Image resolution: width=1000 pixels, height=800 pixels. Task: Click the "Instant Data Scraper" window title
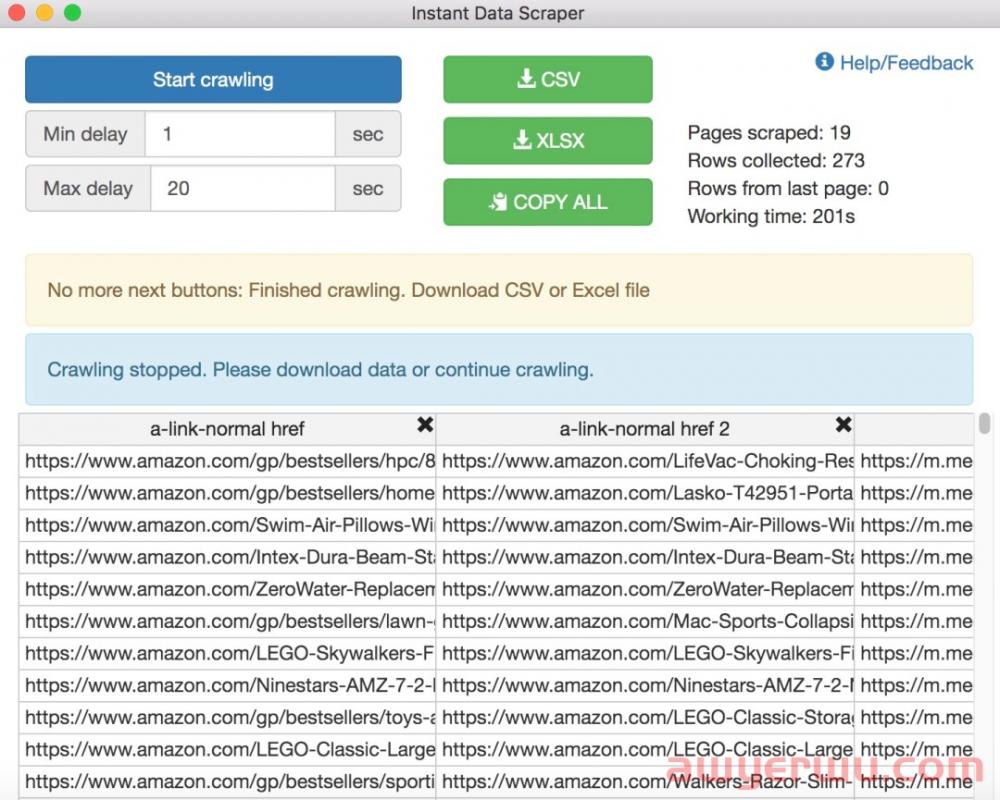pyautogui.click(x=498, y=13)
